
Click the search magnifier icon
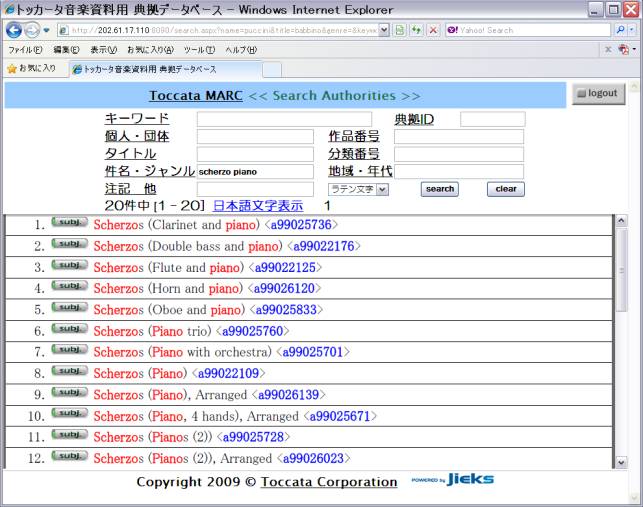(x=620, y=30)
